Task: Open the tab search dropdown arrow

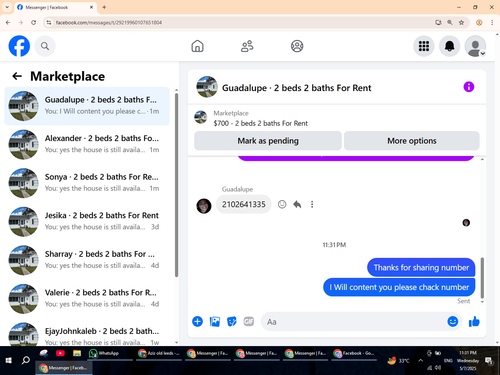Action: 7,7
